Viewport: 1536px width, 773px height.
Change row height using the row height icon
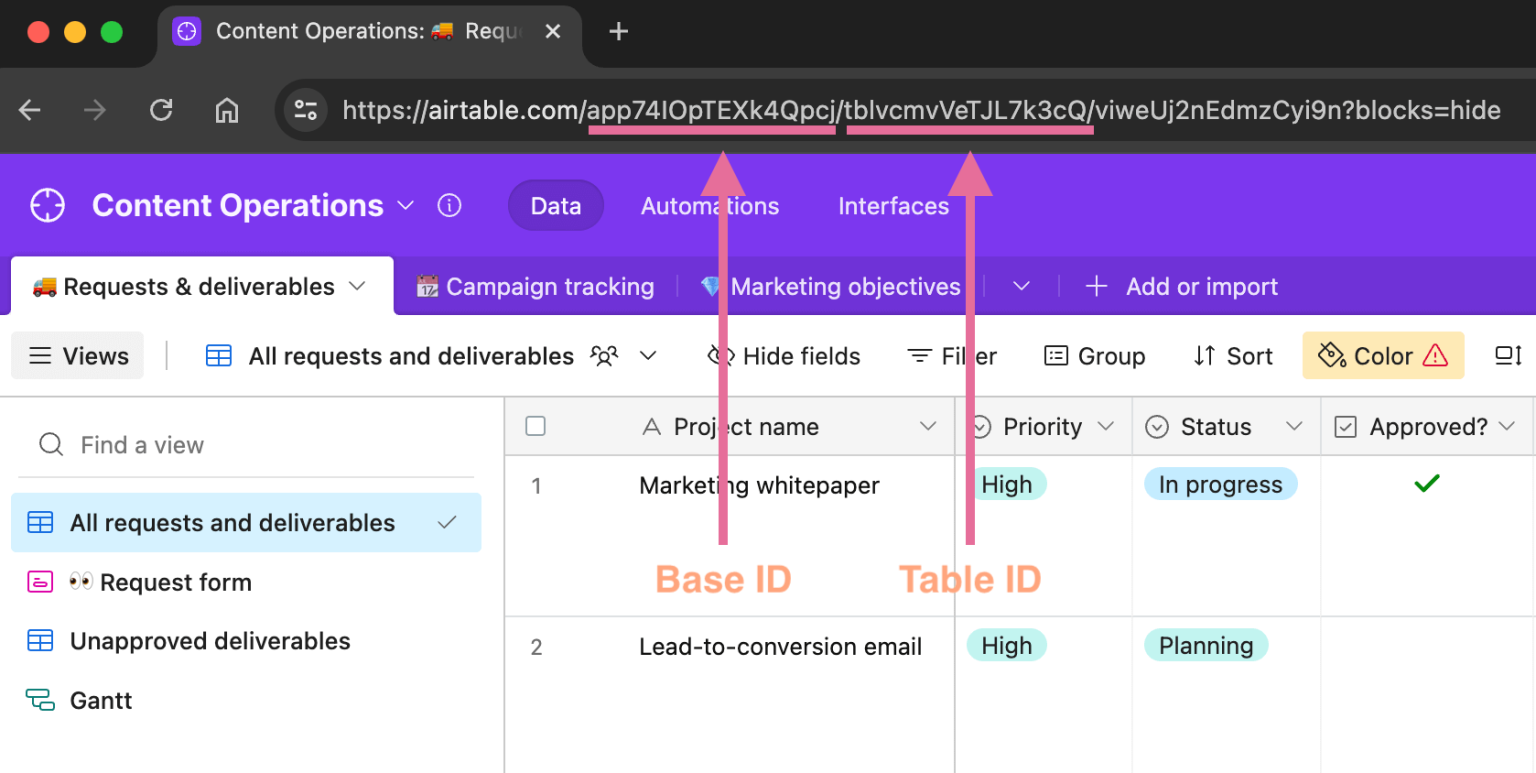point(1508,356)
